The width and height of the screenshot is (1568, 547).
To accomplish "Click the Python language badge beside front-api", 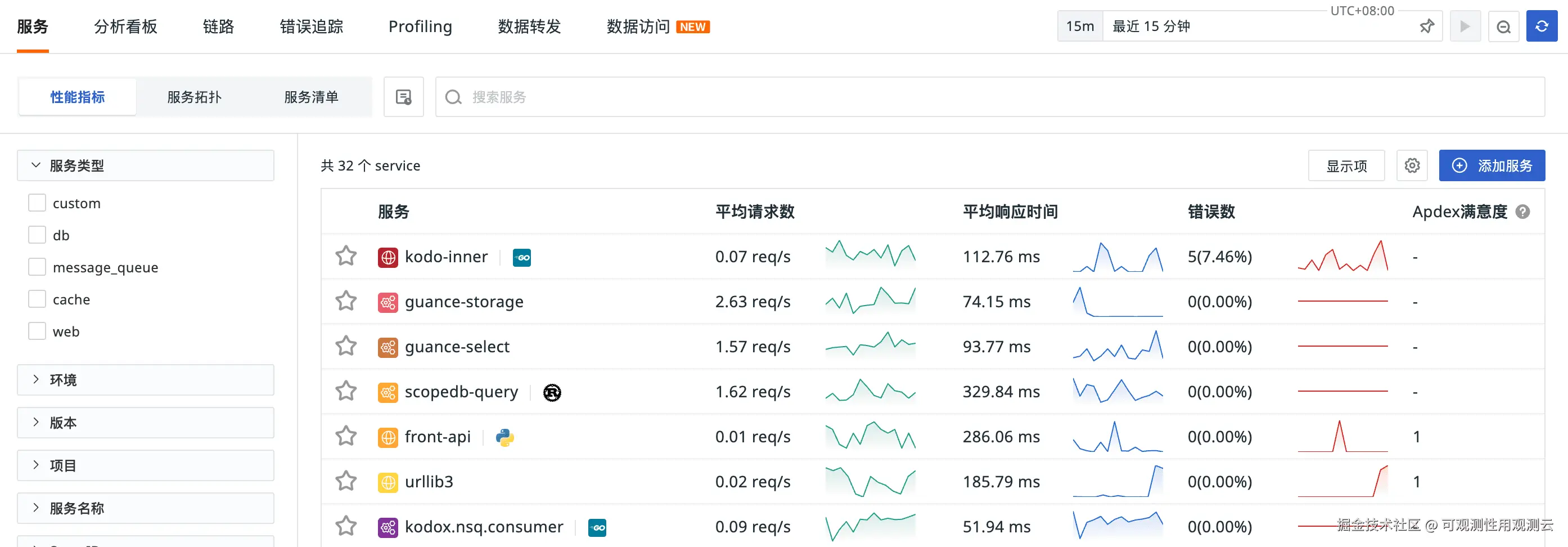I will click(504, 437).
